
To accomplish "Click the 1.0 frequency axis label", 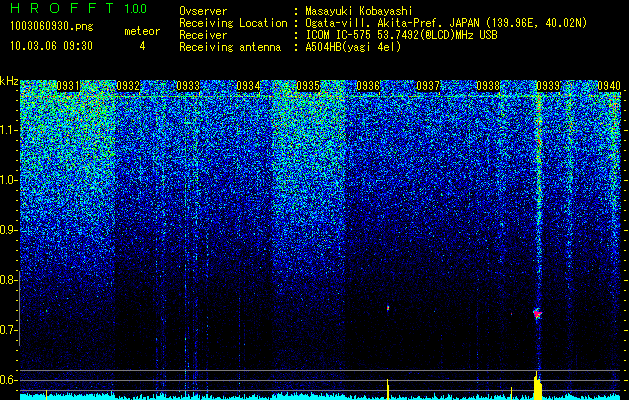I will (9, 180).
